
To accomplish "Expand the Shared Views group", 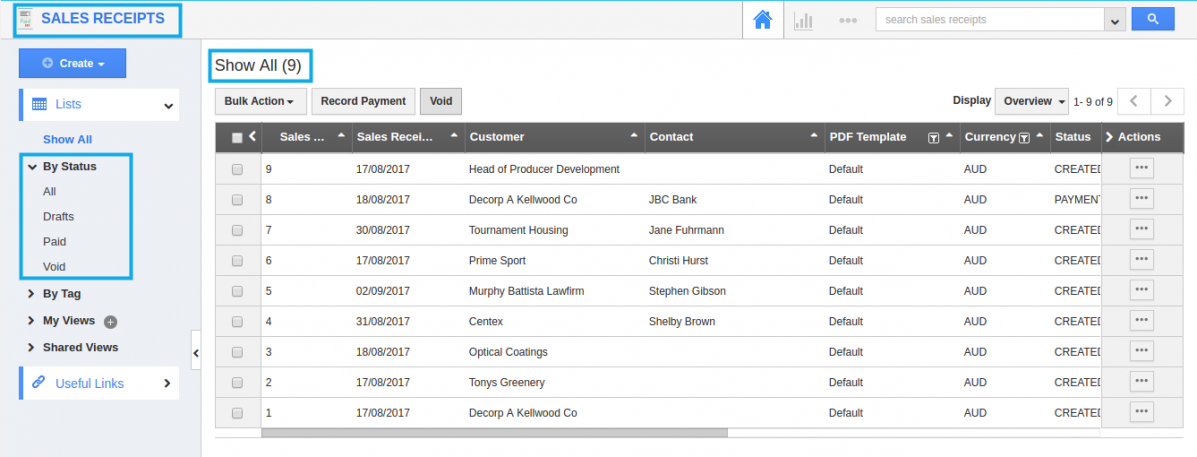I will [31, 347].
